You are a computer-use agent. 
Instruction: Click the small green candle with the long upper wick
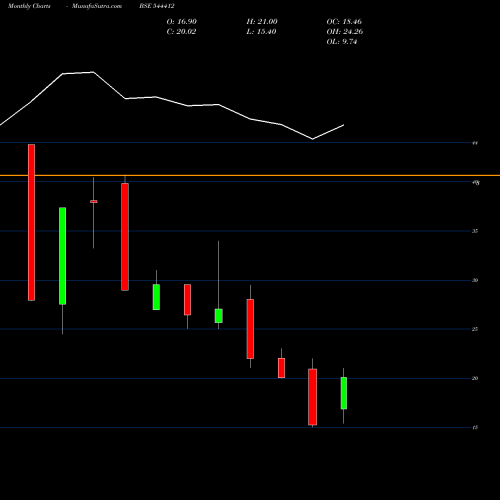[219, 316]
